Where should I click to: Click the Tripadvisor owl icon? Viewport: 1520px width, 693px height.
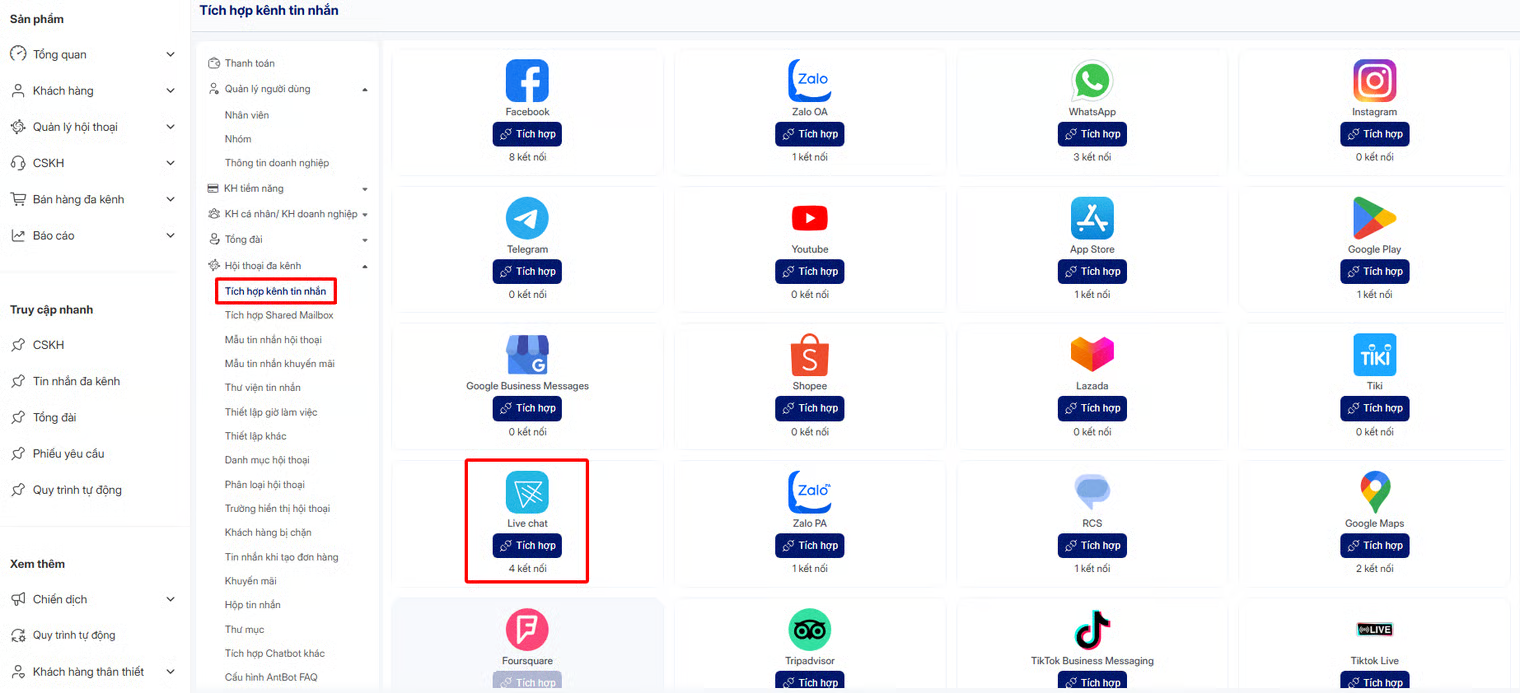809,630
